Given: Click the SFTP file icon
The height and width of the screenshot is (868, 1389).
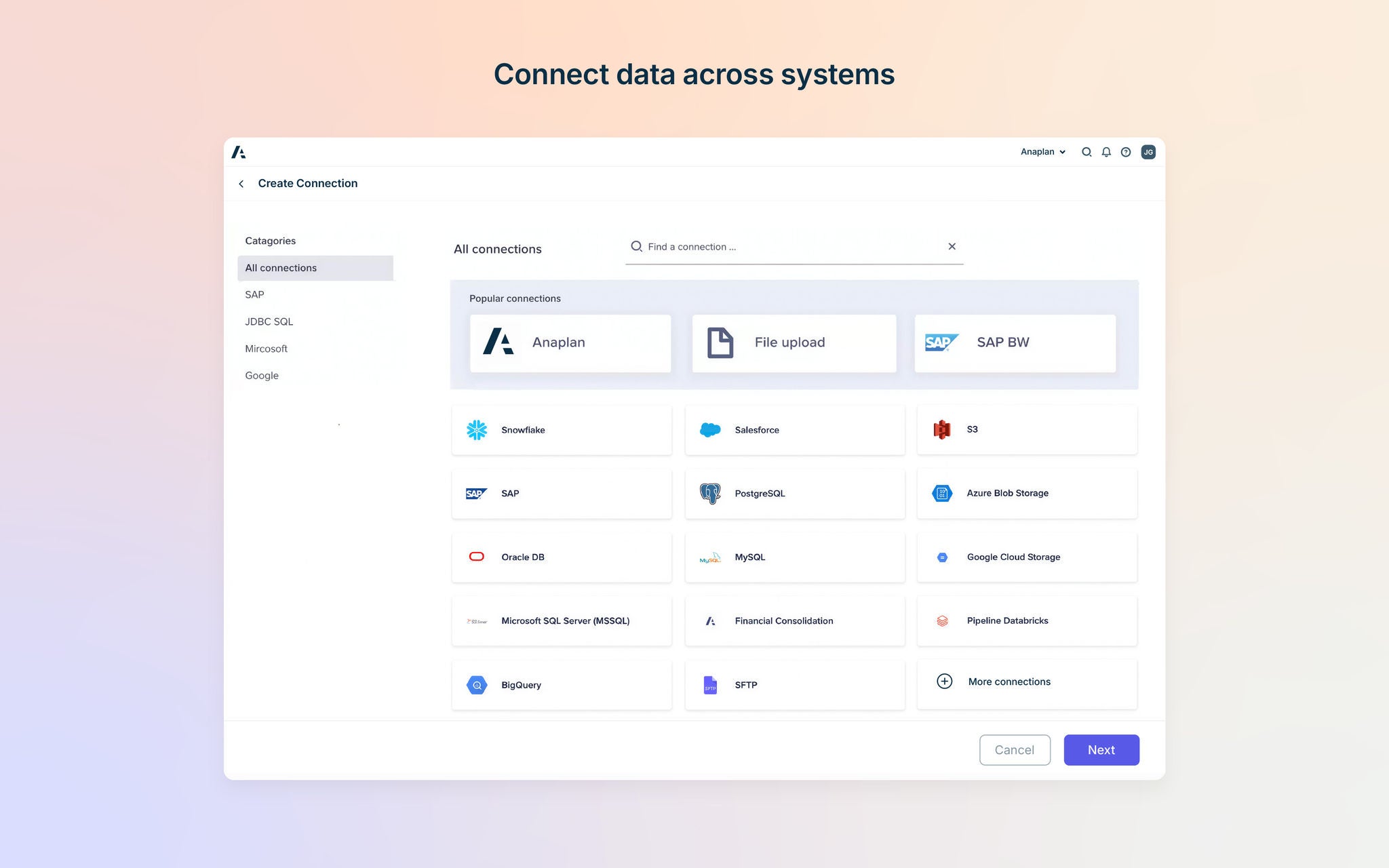Looking at the screenshot, I should (710, 685).
